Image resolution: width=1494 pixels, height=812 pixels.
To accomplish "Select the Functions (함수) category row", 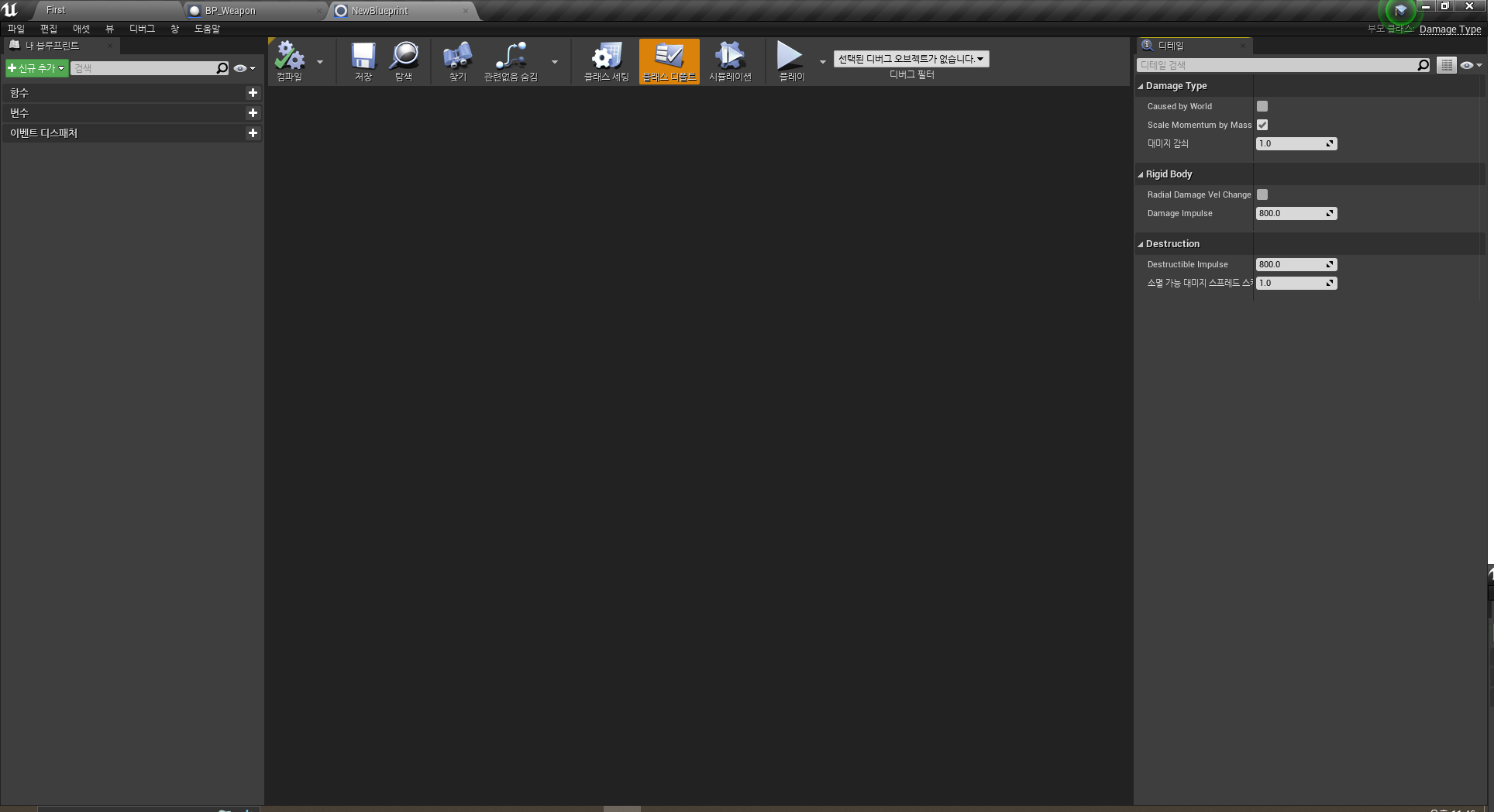I will click(132, 93).
